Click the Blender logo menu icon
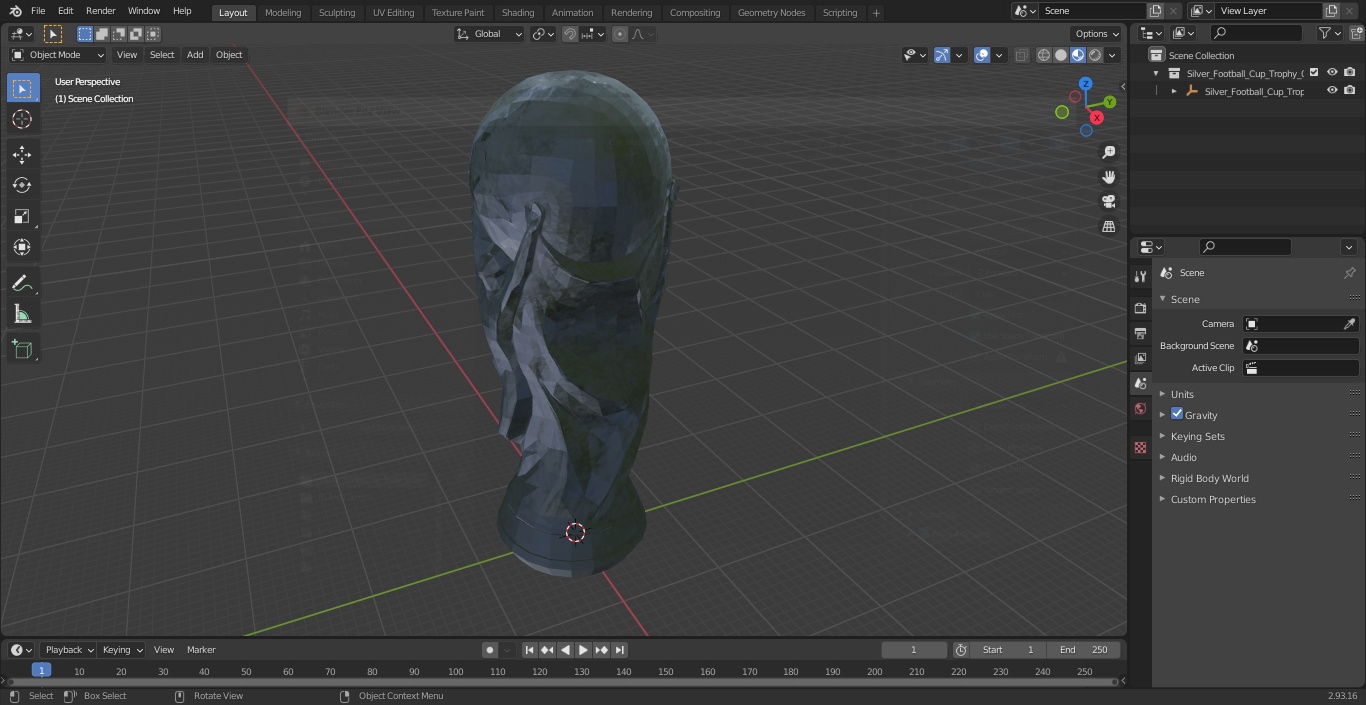 pyautogui.click(x=15, y=11)
